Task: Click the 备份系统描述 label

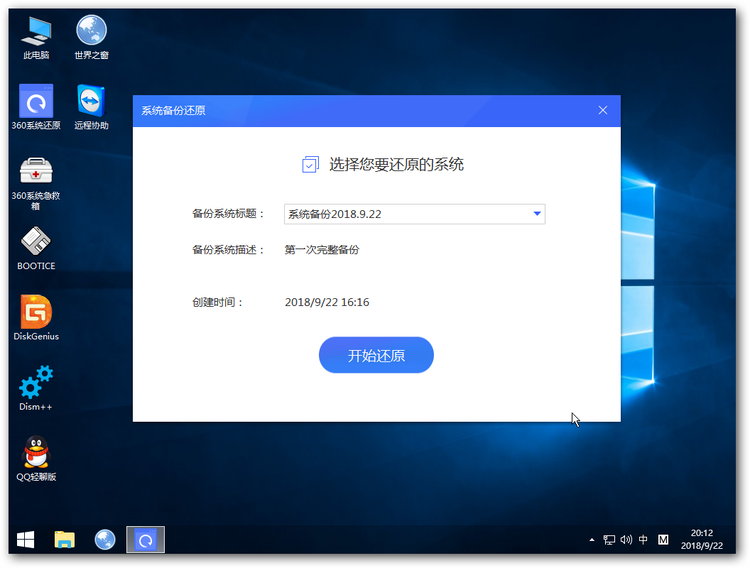Action: pyautogui.click(x=228, y=250)
